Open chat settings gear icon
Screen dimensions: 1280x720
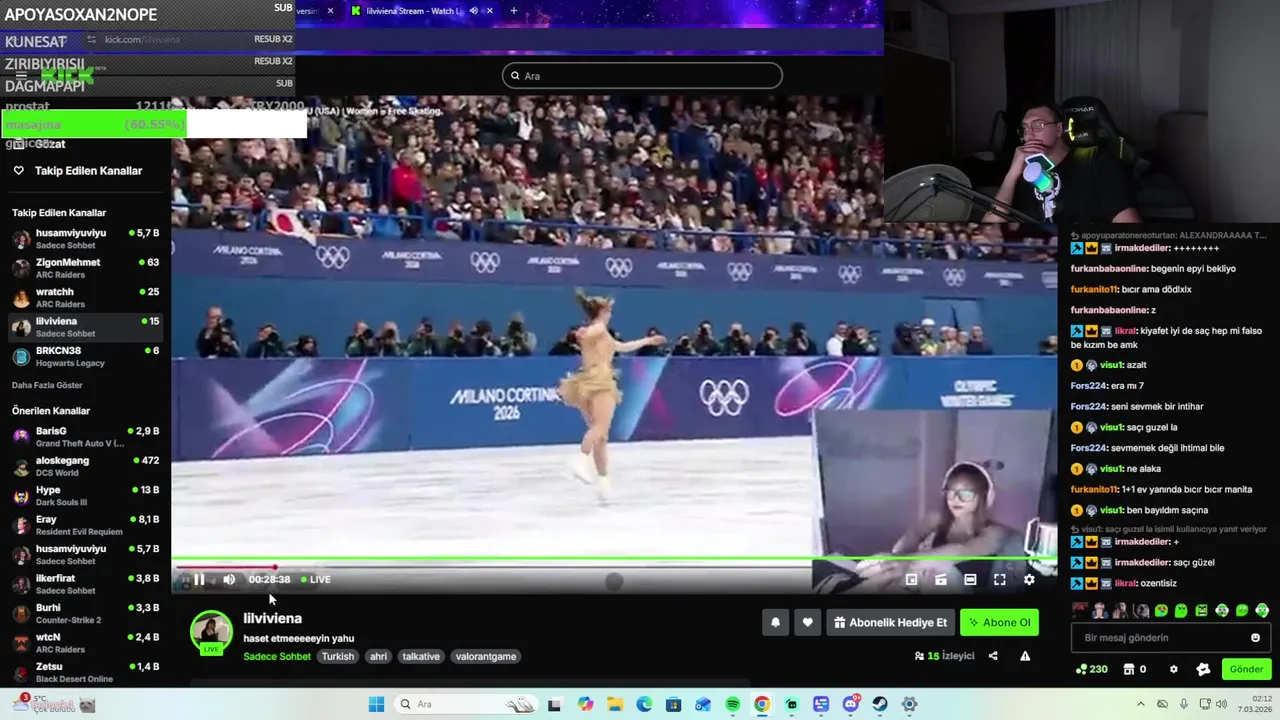point(1174,669)
